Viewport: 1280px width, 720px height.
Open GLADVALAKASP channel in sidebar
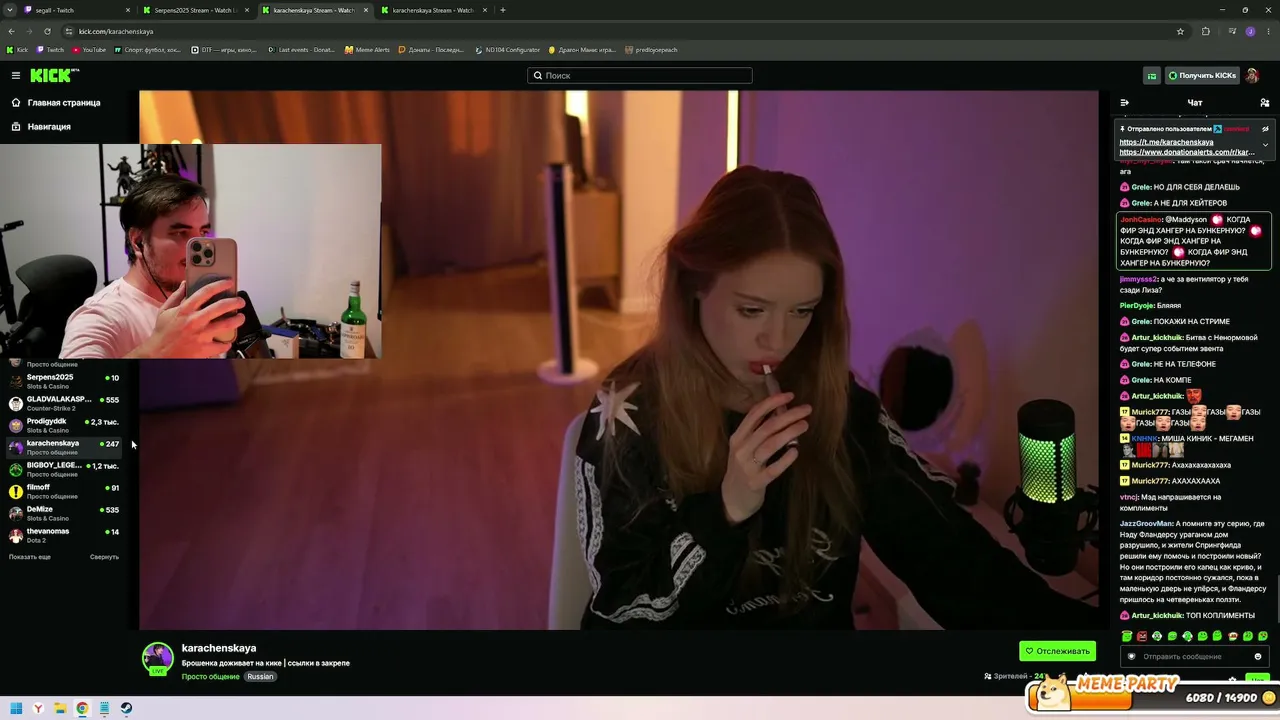(x=63, y=403)
